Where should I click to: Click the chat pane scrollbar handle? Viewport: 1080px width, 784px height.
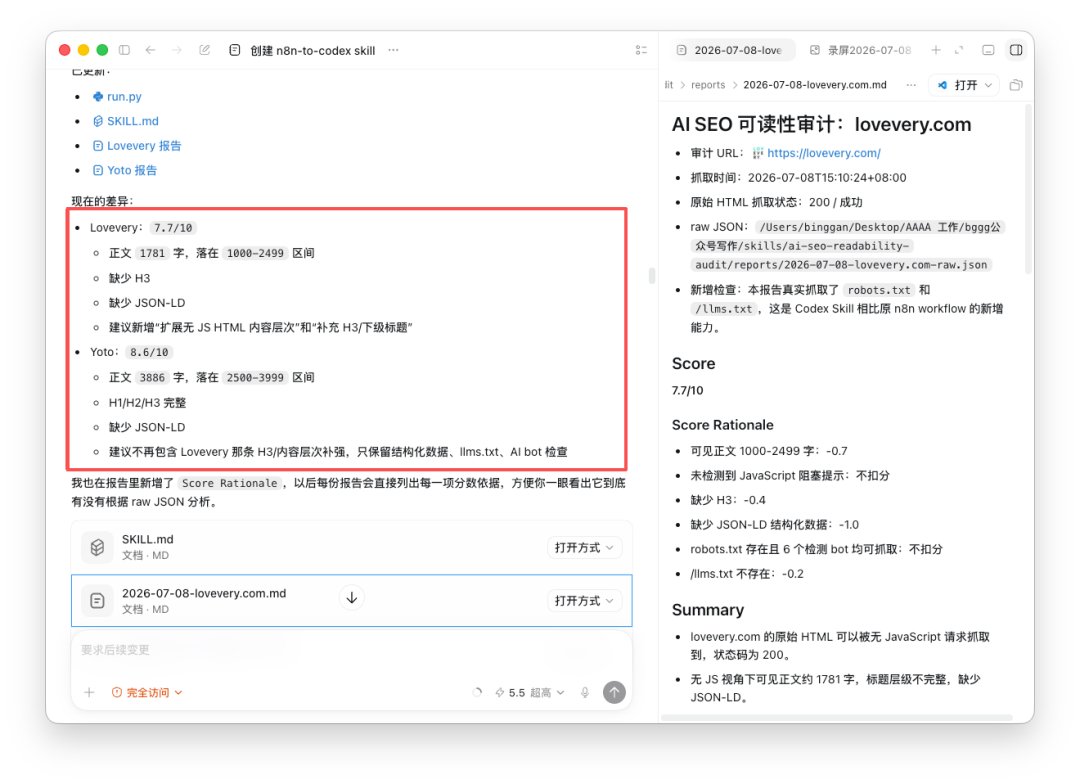click(x=652, y=276)
